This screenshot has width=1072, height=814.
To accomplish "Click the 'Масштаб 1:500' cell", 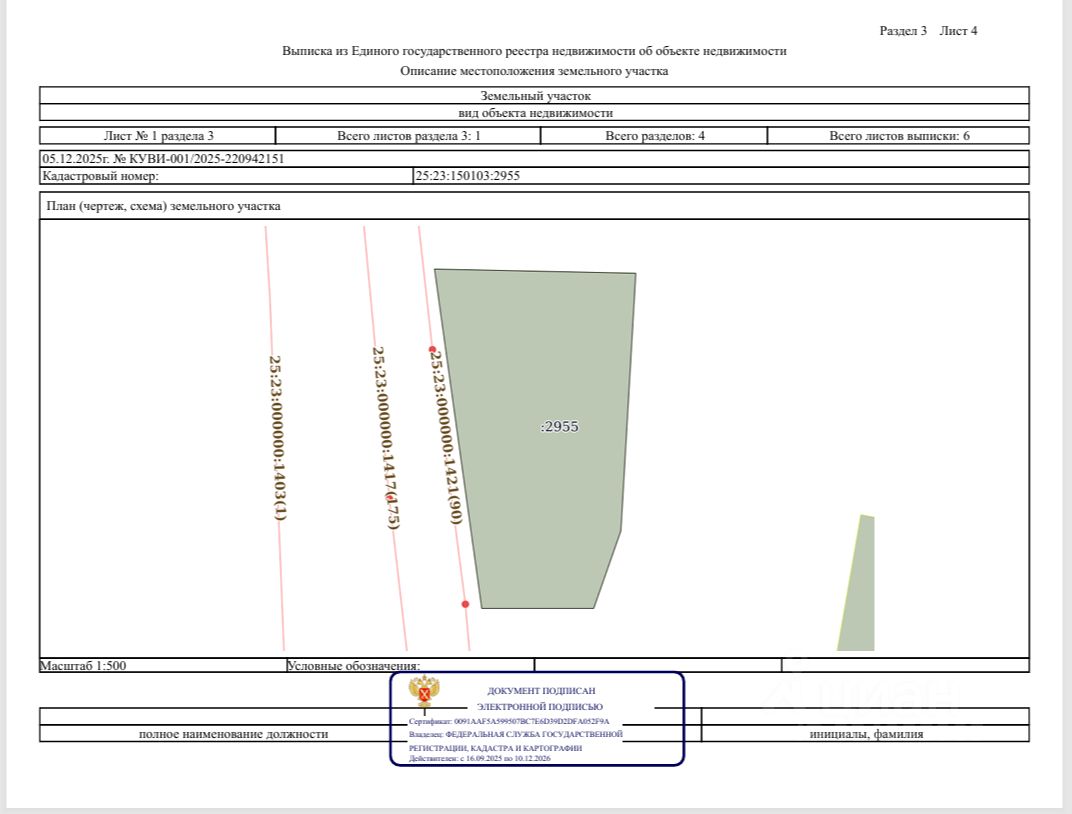I will (162, 665).
